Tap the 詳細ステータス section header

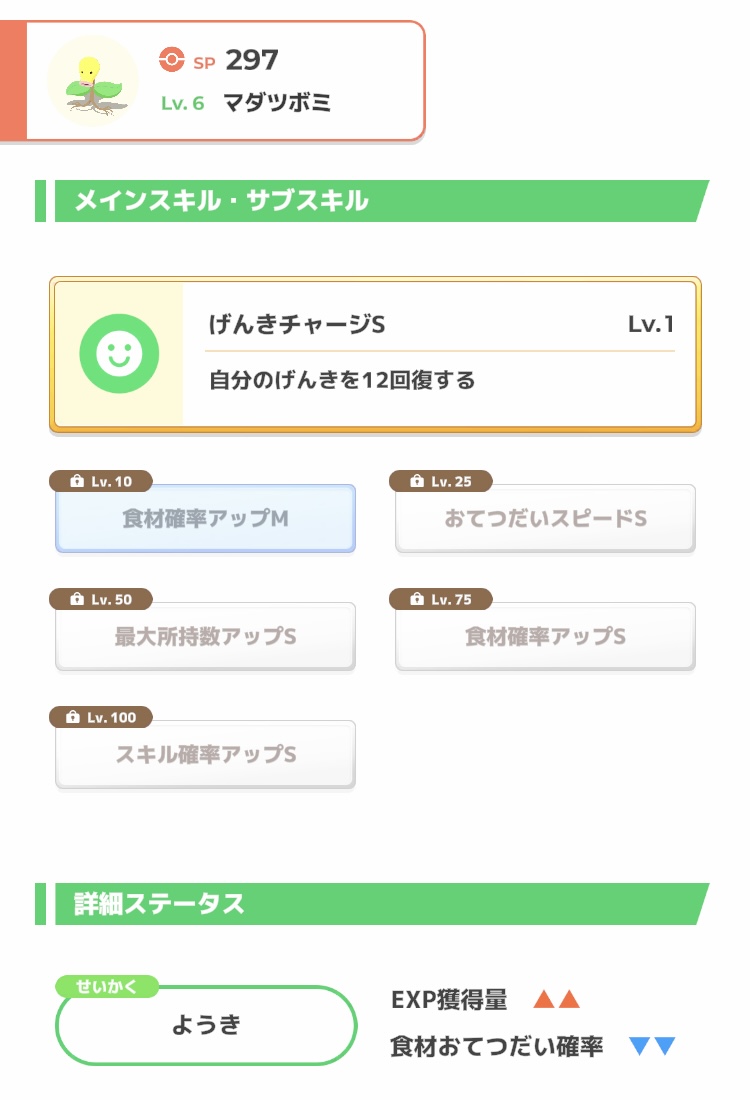[373, 904]
